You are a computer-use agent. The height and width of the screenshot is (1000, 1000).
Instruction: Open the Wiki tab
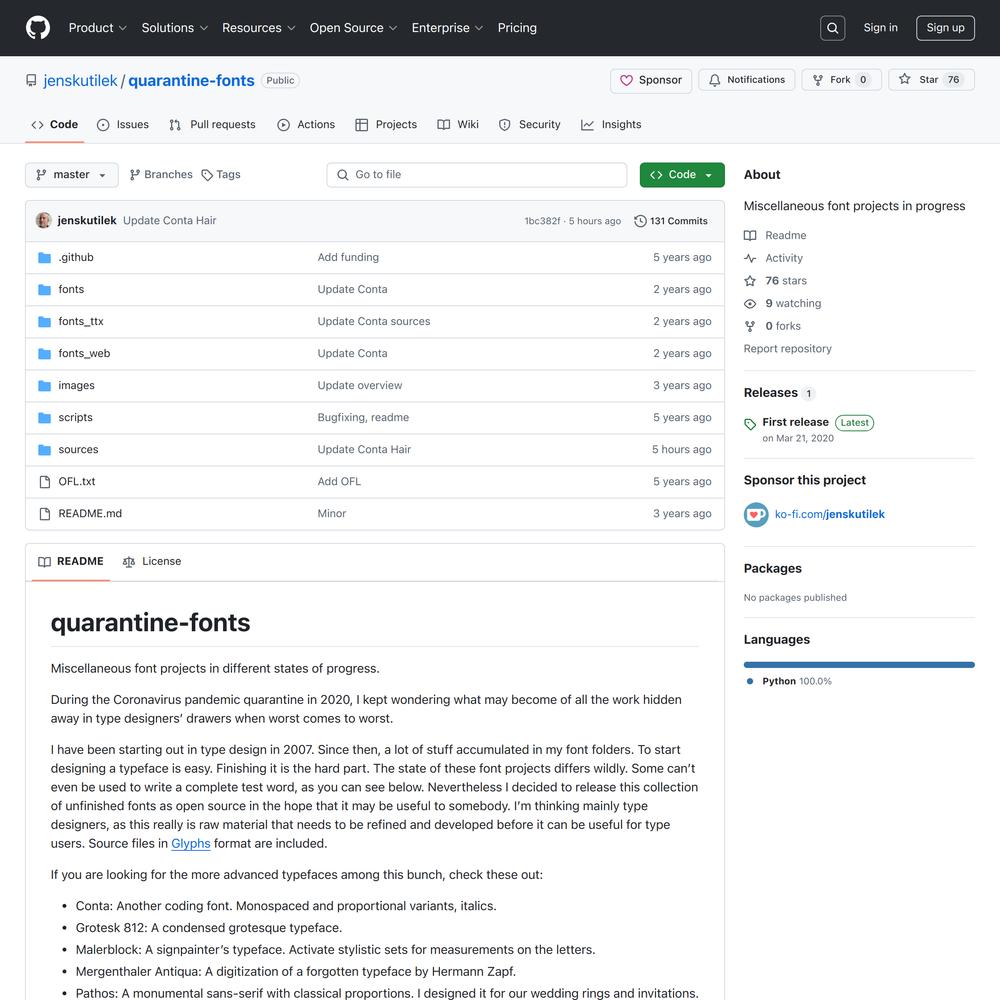(x=458, y=125)
